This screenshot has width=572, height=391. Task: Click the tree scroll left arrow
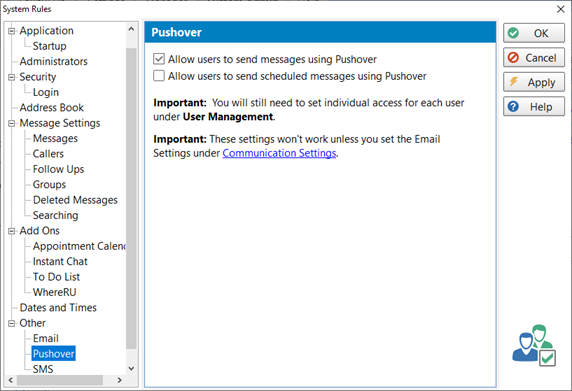coord(11,380)
